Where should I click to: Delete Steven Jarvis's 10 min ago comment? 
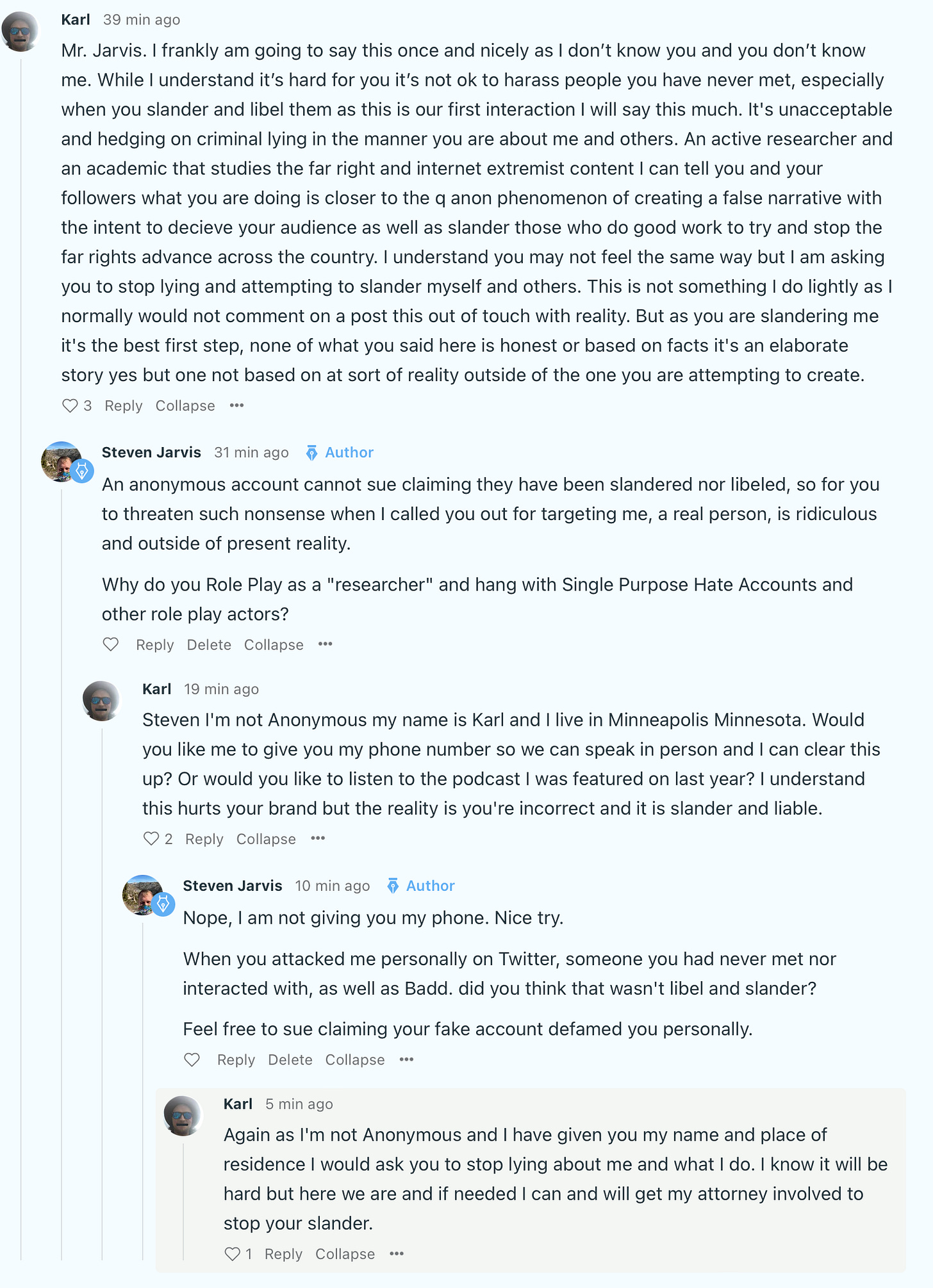coord(290,1060)
